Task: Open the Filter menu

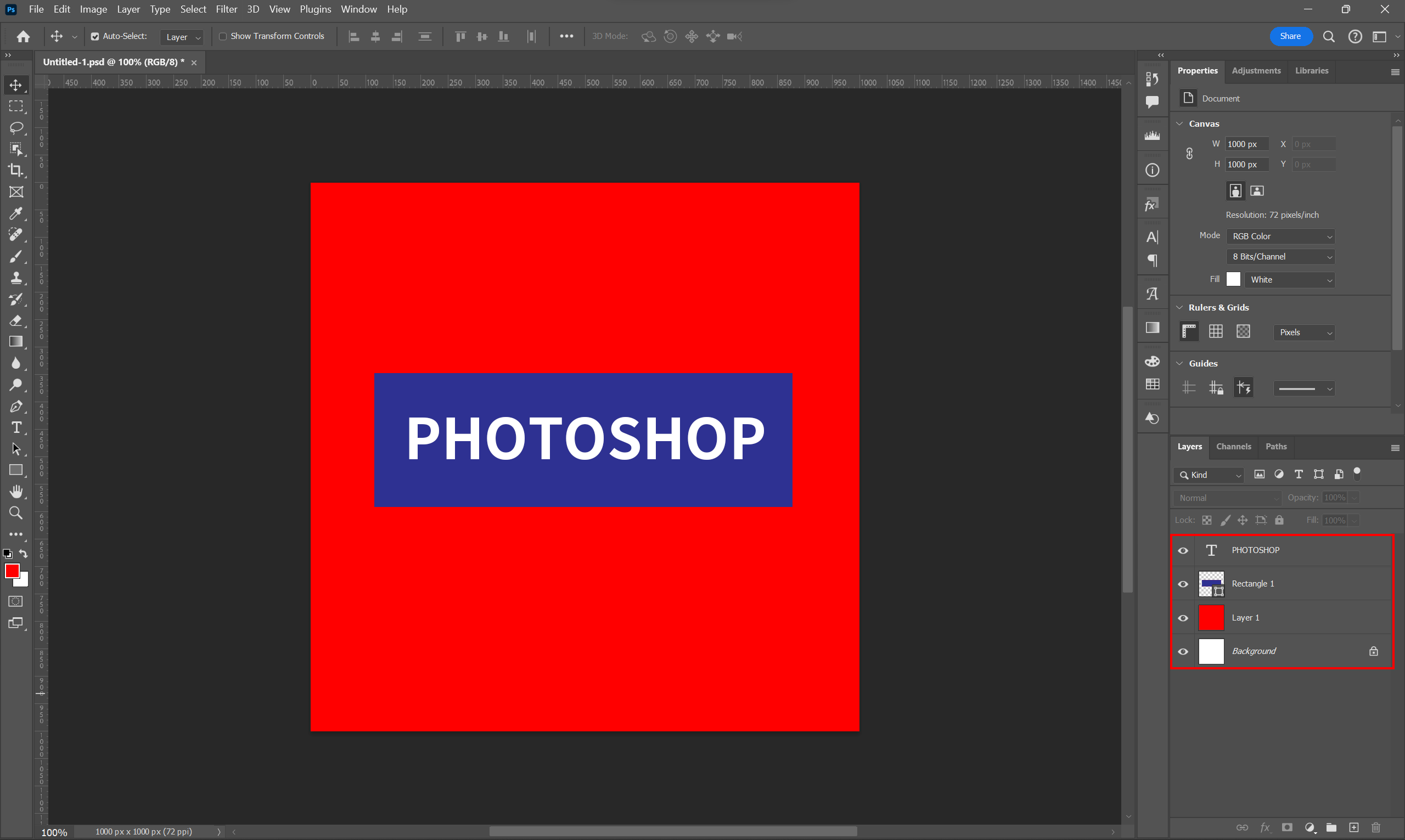Action: [226, 9]
